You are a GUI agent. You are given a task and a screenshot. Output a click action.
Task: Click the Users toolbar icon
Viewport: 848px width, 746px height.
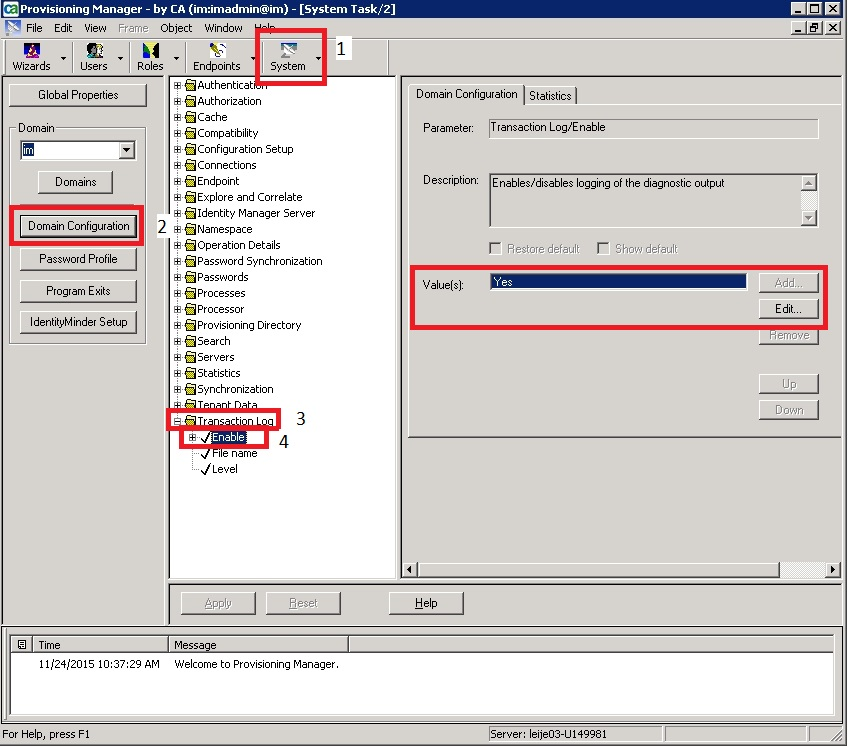94,50
